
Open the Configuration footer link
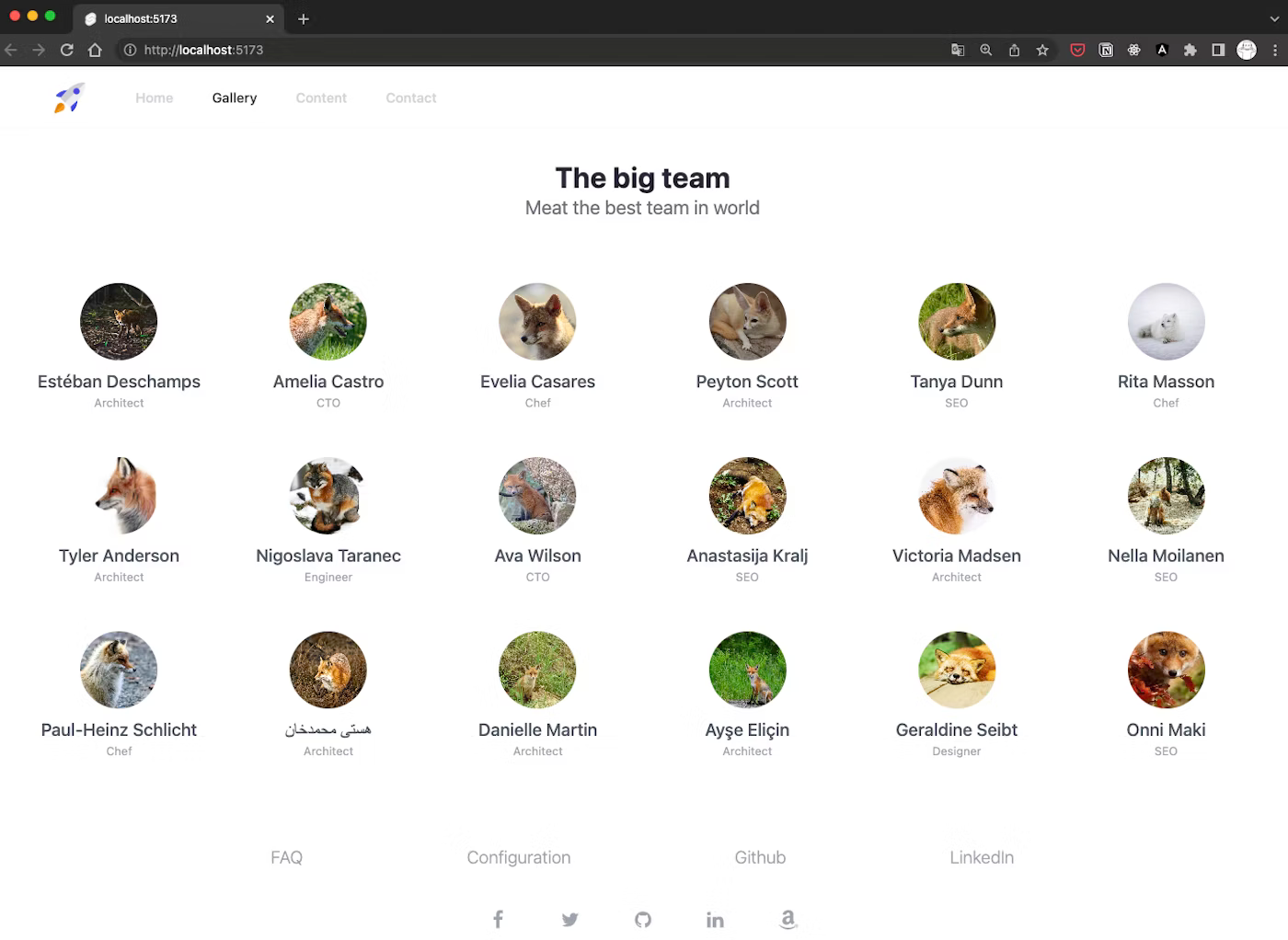pyautogui.click(x=518, y=857)
